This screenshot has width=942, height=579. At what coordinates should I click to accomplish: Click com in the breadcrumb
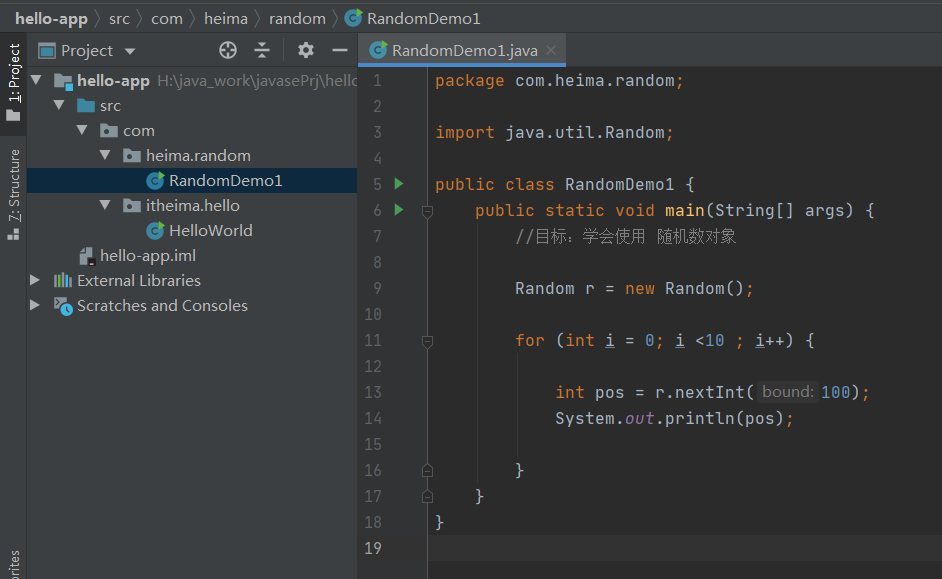point(166,19)
